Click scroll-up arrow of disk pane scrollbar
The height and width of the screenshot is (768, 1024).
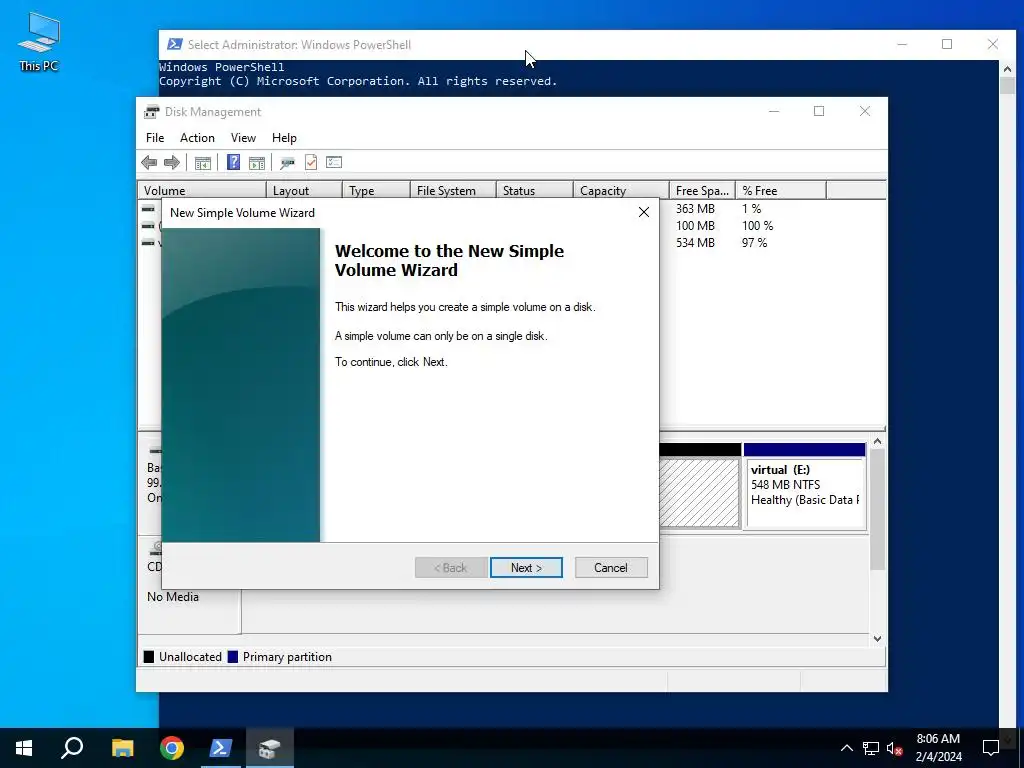coord(878,441)
